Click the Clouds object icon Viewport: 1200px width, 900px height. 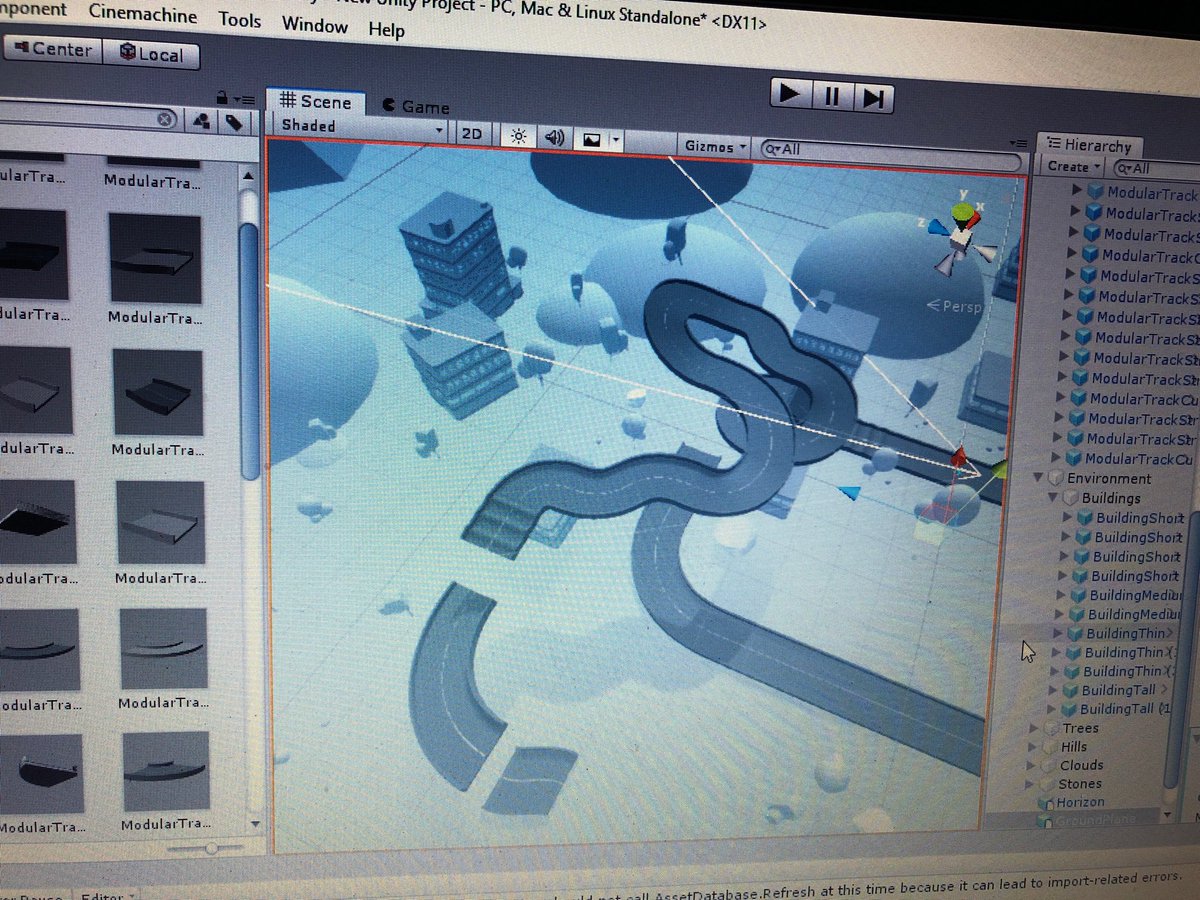tap(1049, 766)
